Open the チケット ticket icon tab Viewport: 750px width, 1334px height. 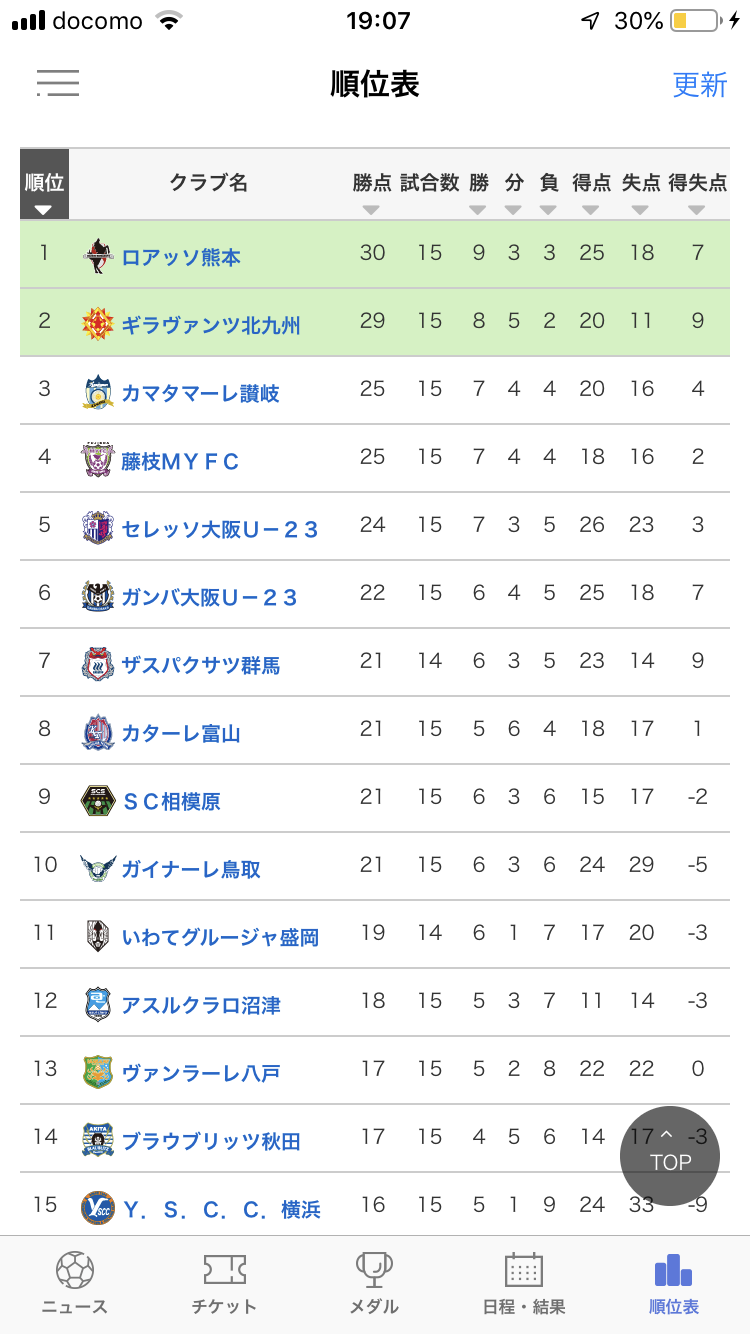tap(224, 1271)
